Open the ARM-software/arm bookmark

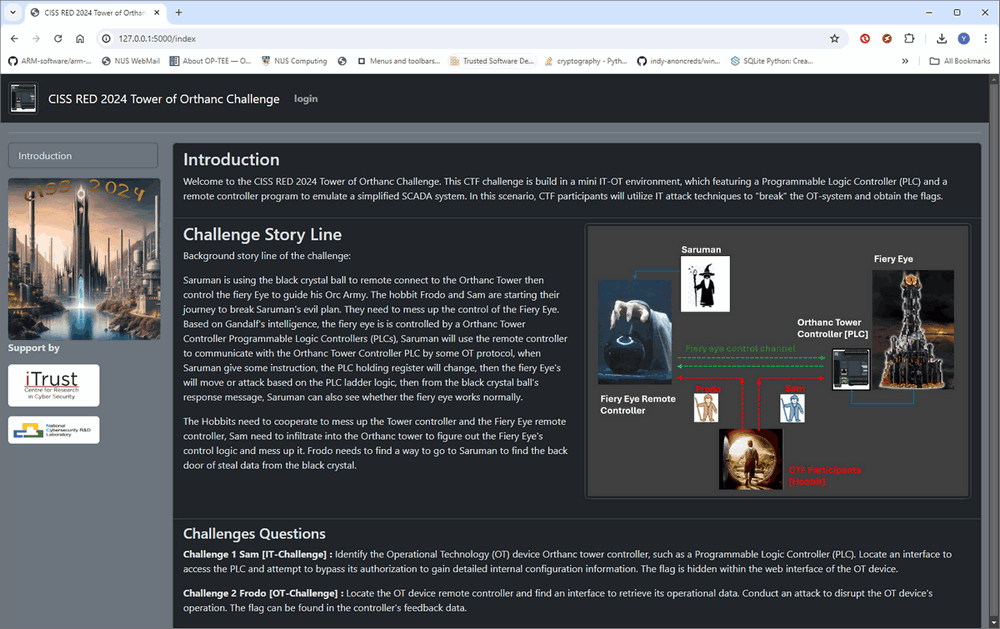pos(50,61)
